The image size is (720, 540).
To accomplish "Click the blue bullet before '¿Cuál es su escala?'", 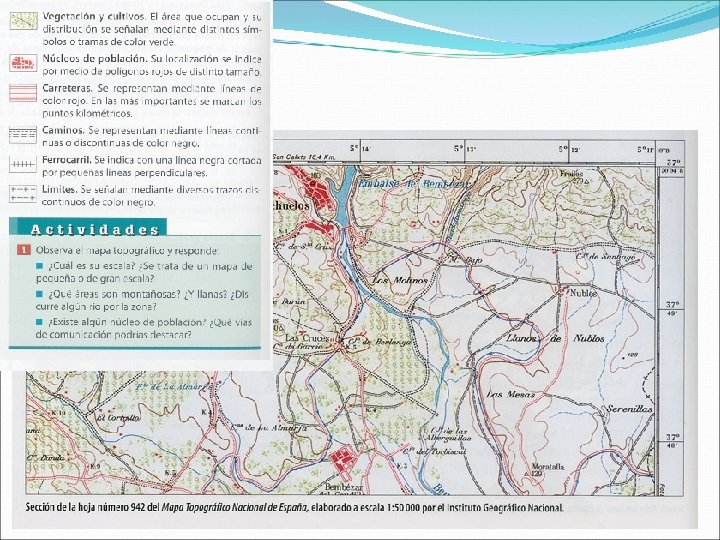I will tap(39, 266).
